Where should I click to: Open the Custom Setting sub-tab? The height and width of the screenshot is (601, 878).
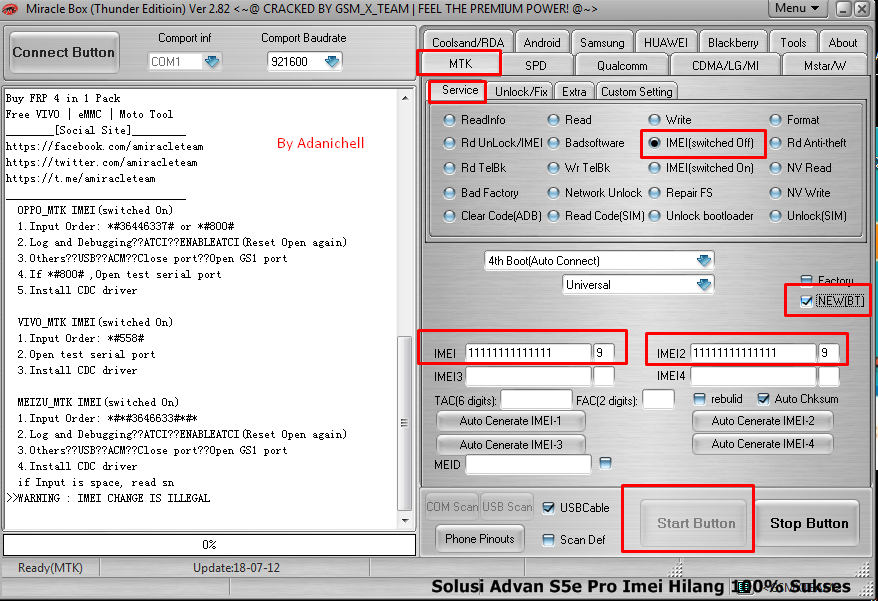(636, 91)
